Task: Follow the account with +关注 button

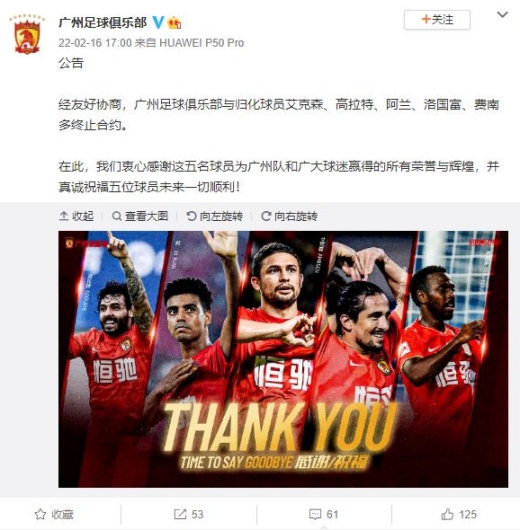Action: (437, 20)
